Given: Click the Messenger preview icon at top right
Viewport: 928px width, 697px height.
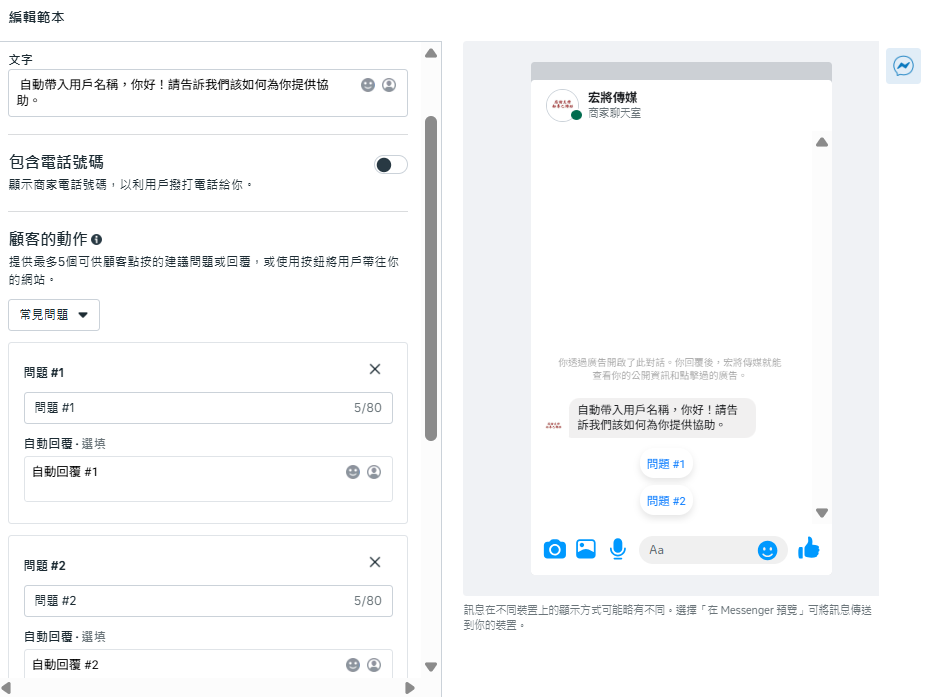Looking at the screenshot, I should (x=903, y=66).
